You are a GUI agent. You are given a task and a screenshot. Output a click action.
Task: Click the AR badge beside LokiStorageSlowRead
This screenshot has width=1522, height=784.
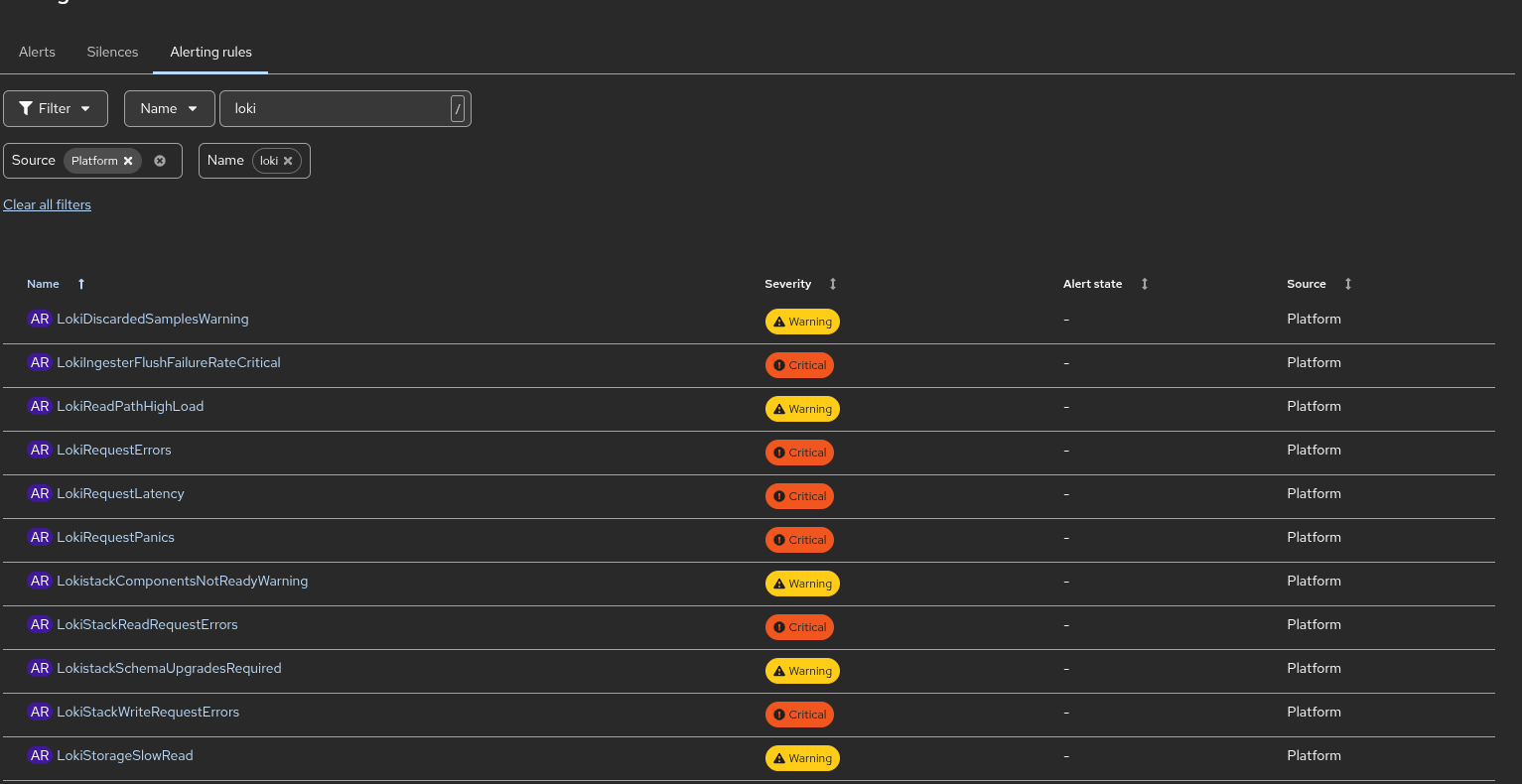[x=40, y=756]
